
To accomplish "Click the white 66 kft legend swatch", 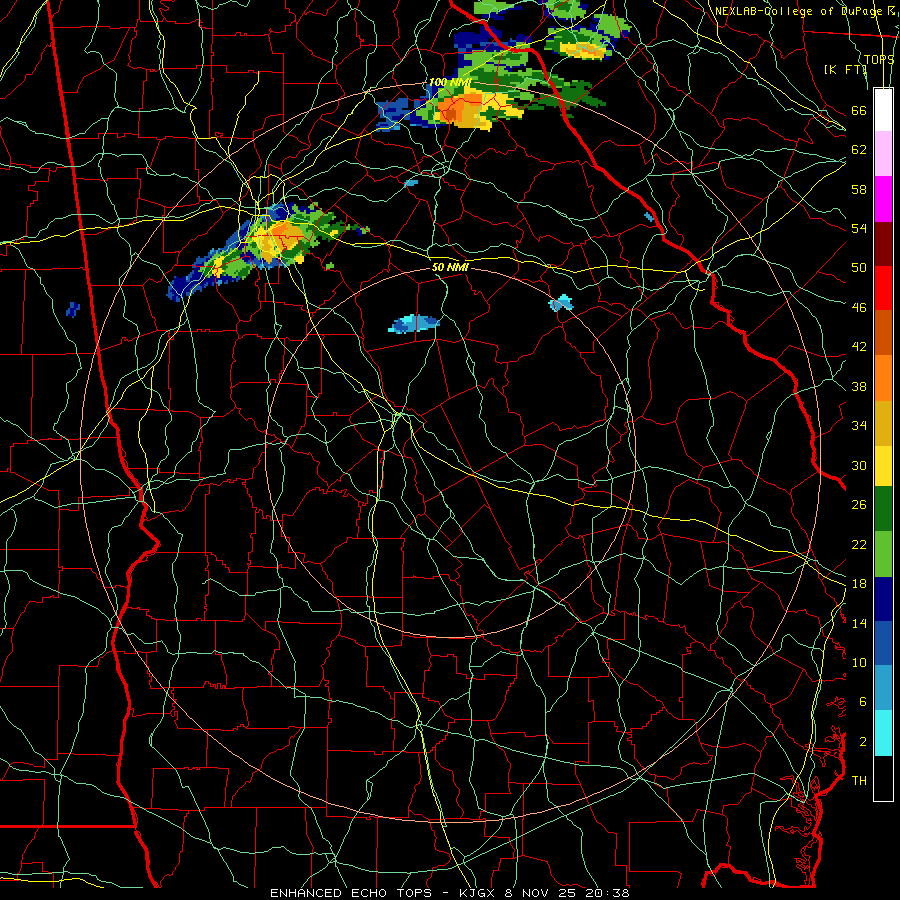I will coord(883,110).
